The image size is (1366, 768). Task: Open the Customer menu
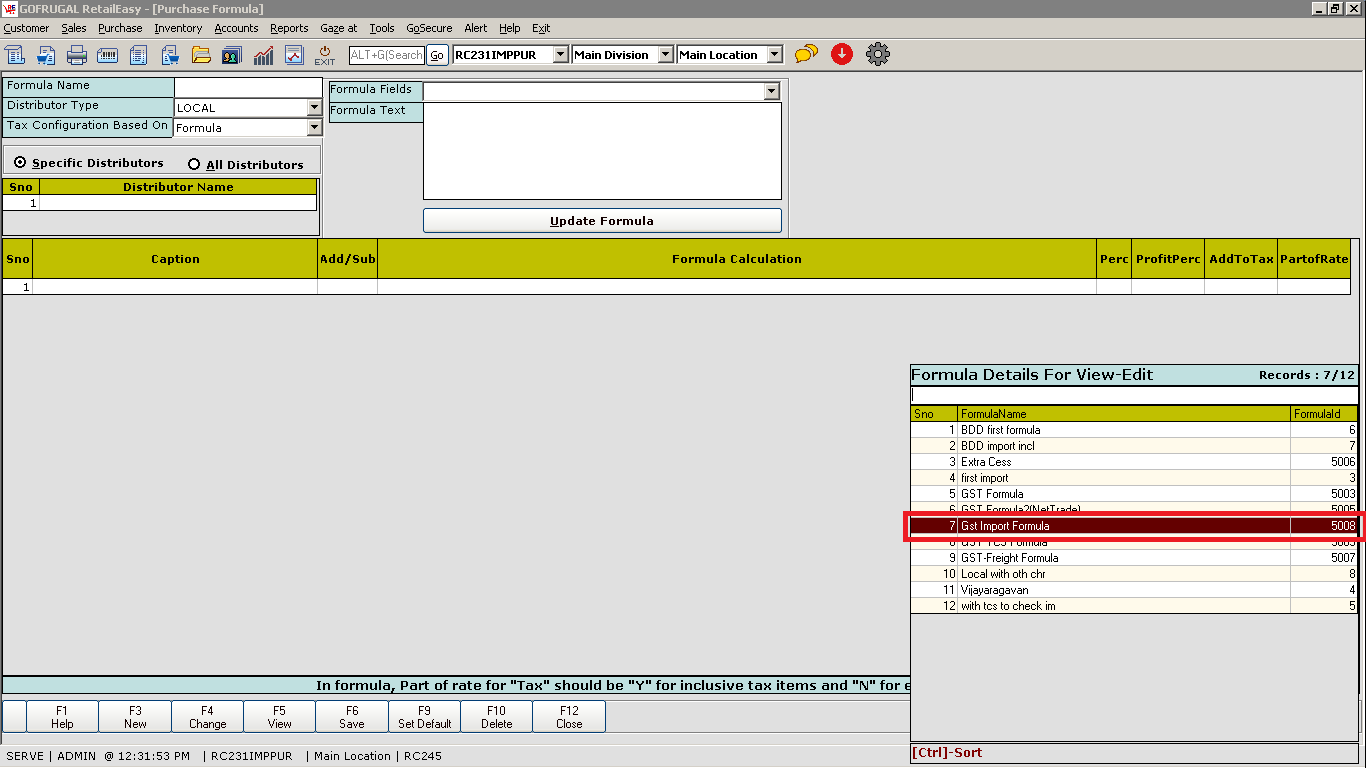coord(26,28)
